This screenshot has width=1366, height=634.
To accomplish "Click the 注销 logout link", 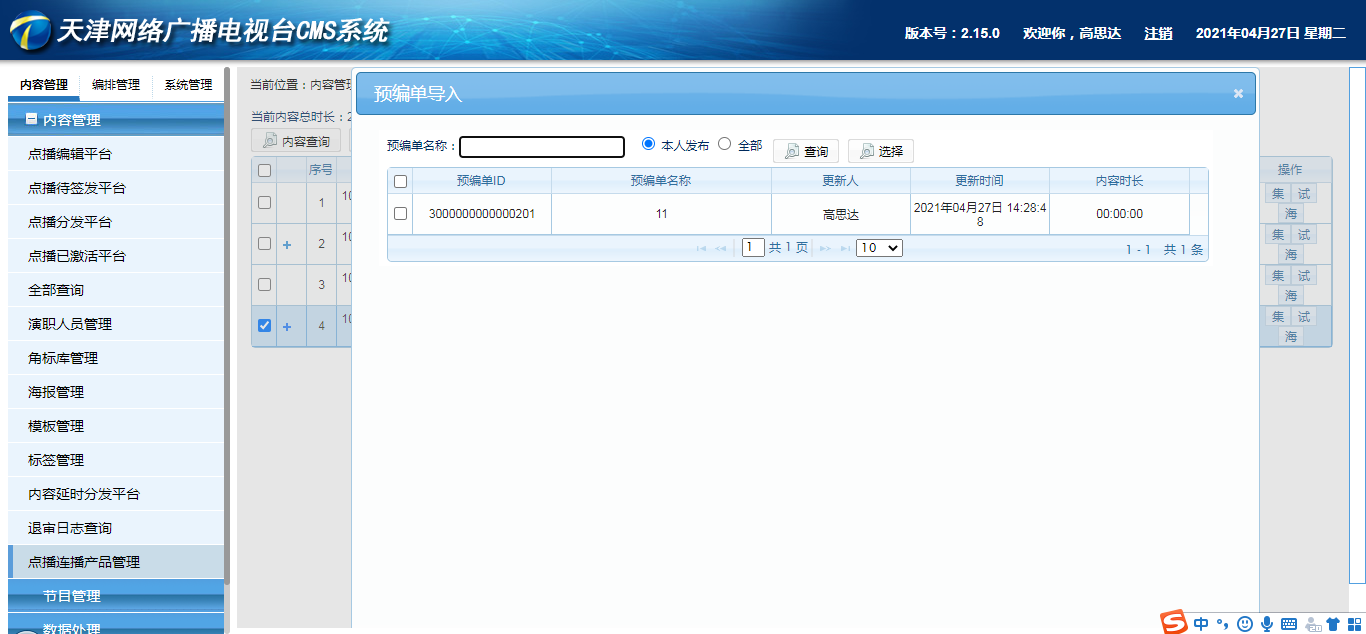I will coord(1158,33).
